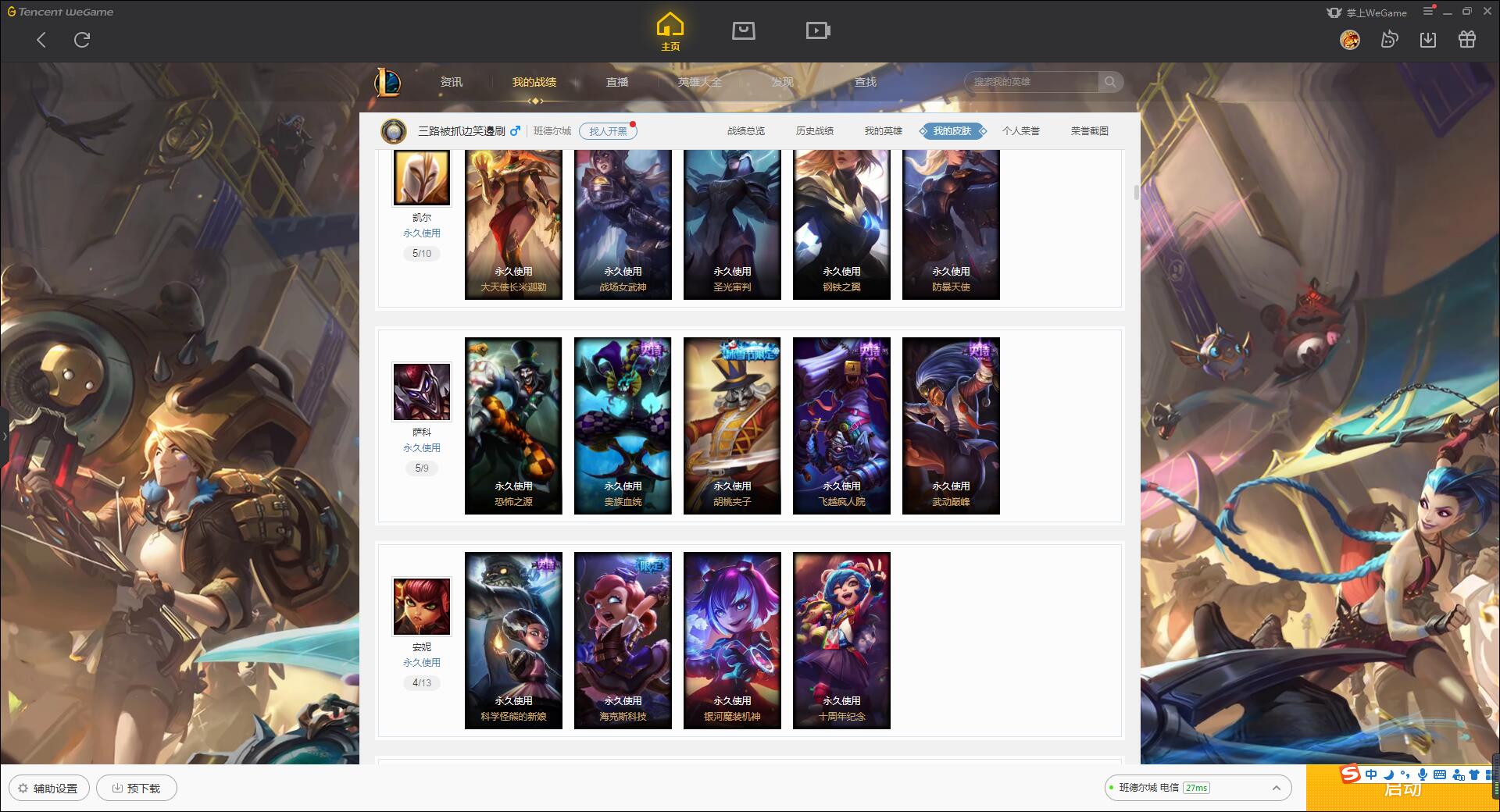Click the 5/9 skin count for 萨科

tap(422, 468)
